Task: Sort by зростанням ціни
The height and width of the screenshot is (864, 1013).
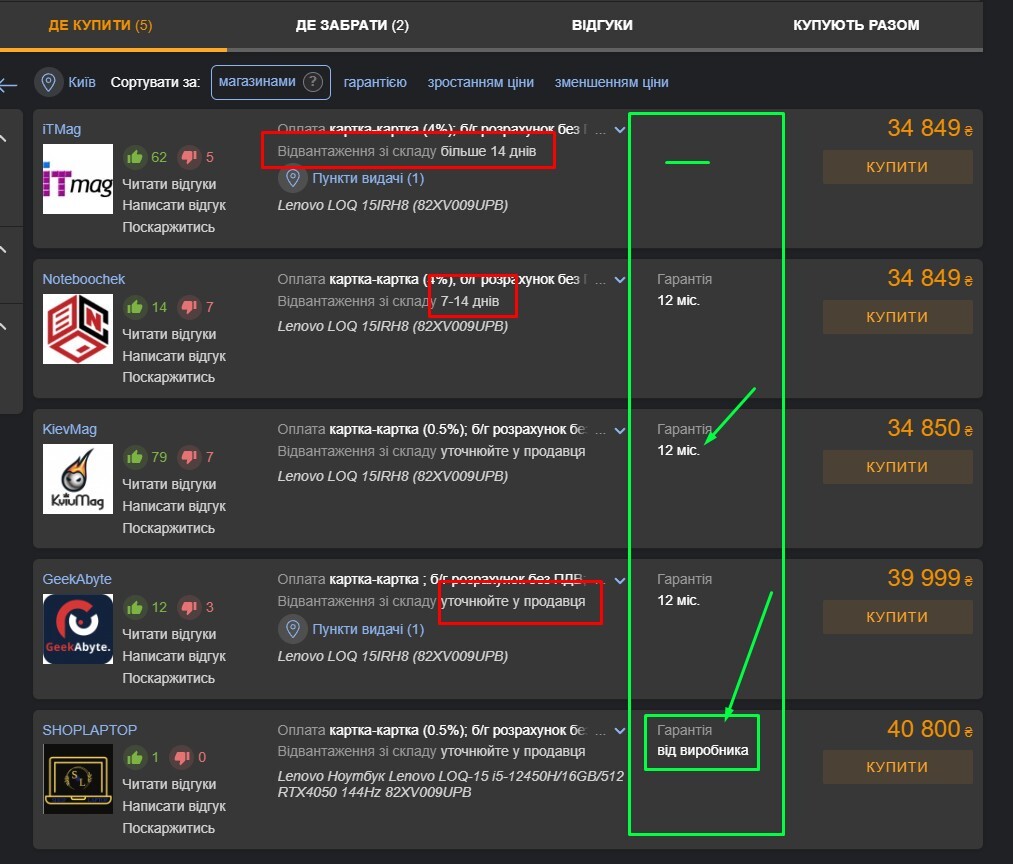Action: 481,83
